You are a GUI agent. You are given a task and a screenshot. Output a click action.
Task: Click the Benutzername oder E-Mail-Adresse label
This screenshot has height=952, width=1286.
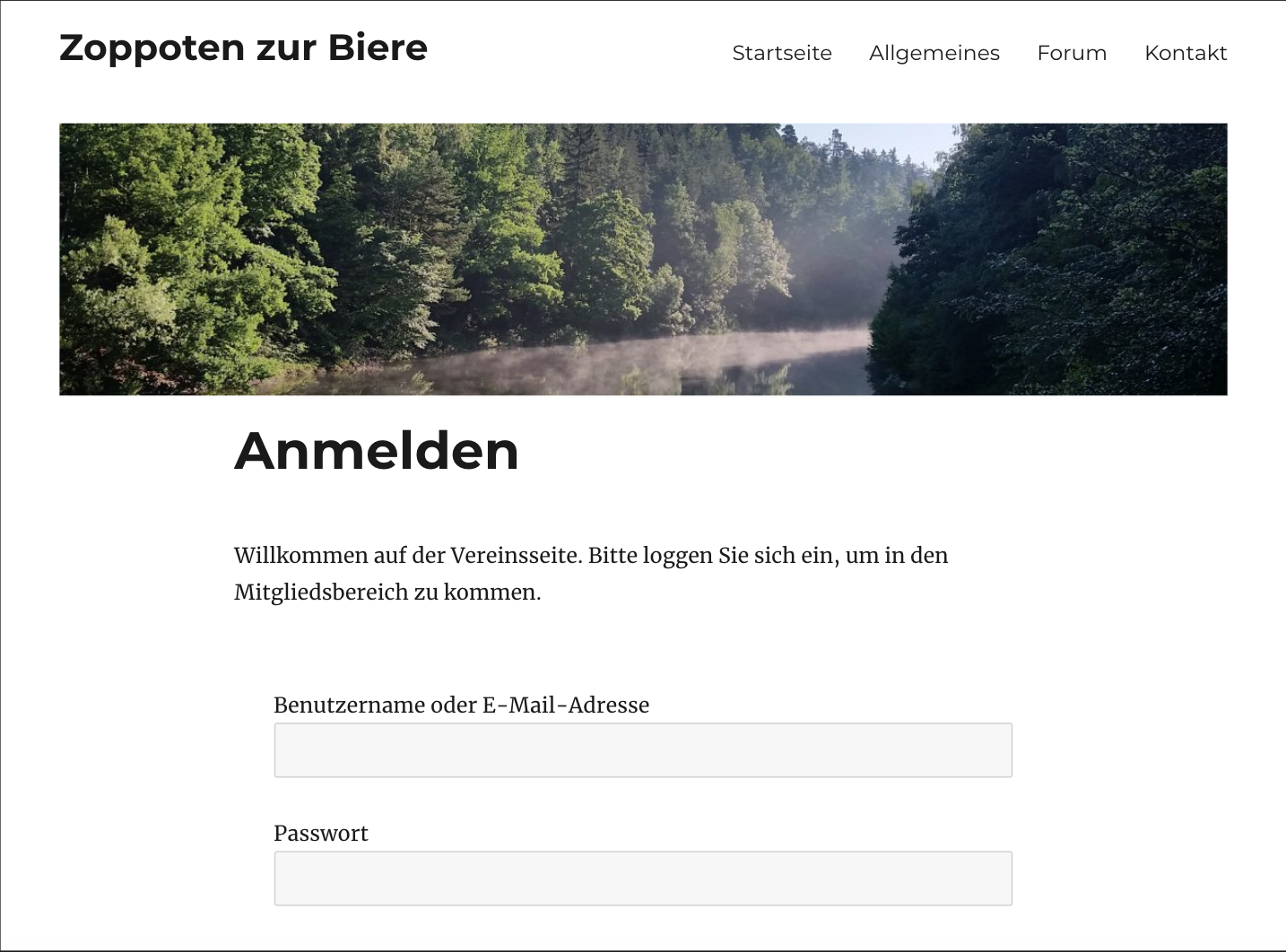[x=461, y=705]
